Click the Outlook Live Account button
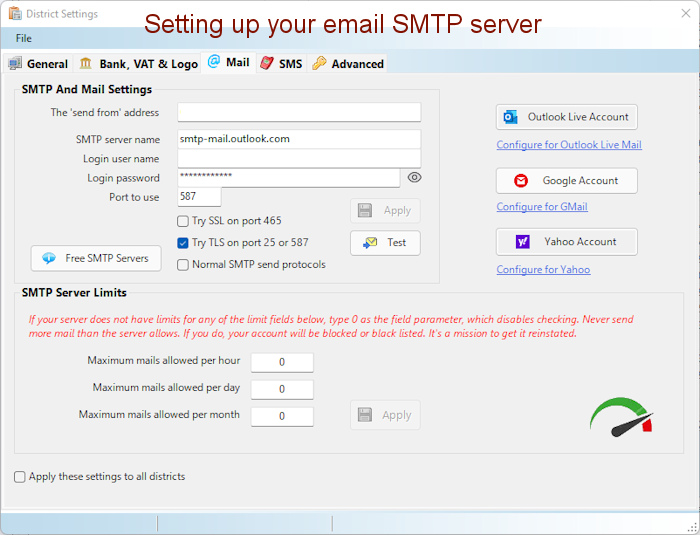The width and height of the screenshot is (700, 560). pos(567,117)
